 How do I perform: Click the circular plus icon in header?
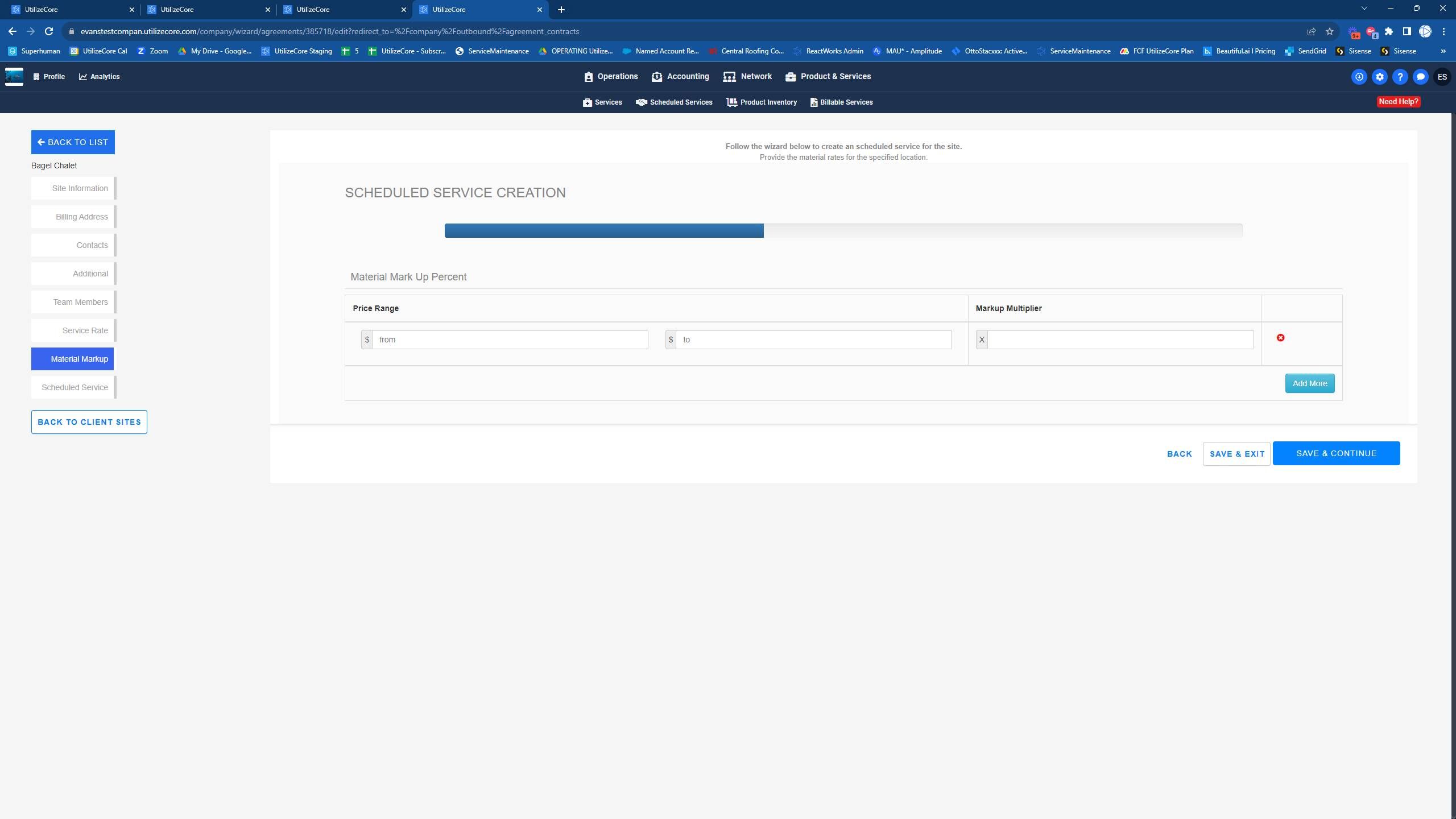(x=1359, y=77)
